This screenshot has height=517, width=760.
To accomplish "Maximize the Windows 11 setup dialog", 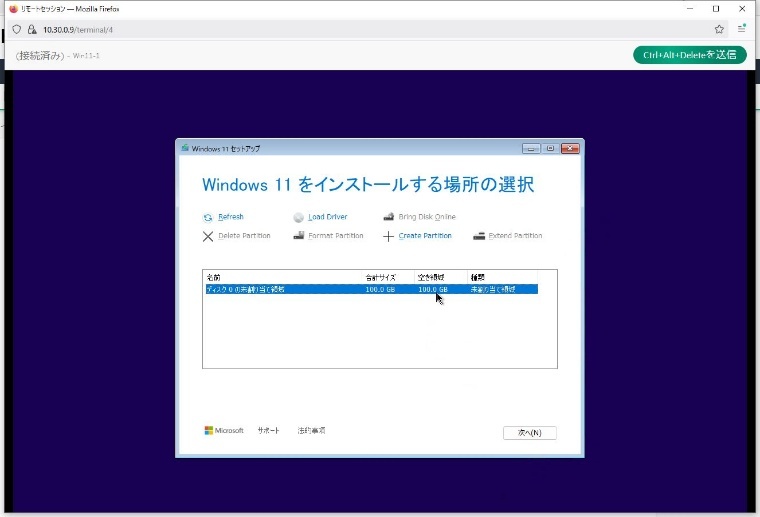I will click(x=550, y=148).
